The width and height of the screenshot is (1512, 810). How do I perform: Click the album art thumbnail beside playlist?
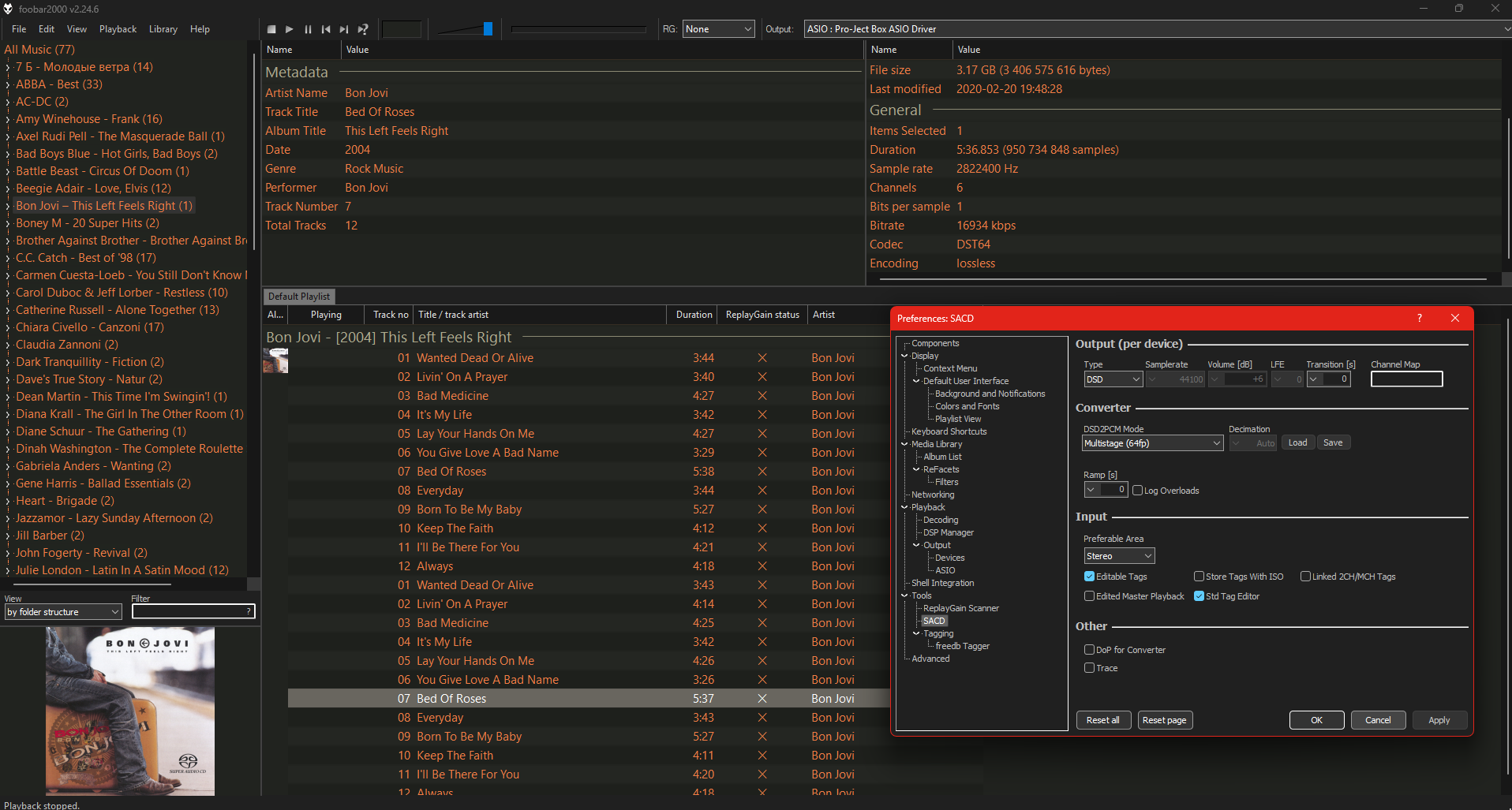275,361
